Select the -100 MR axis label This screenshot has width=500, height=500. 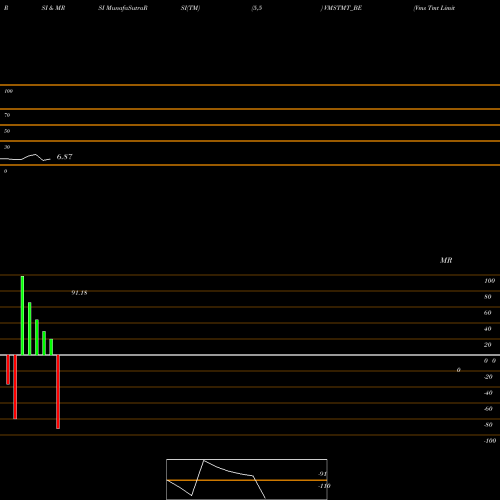[x=490, y=441]
